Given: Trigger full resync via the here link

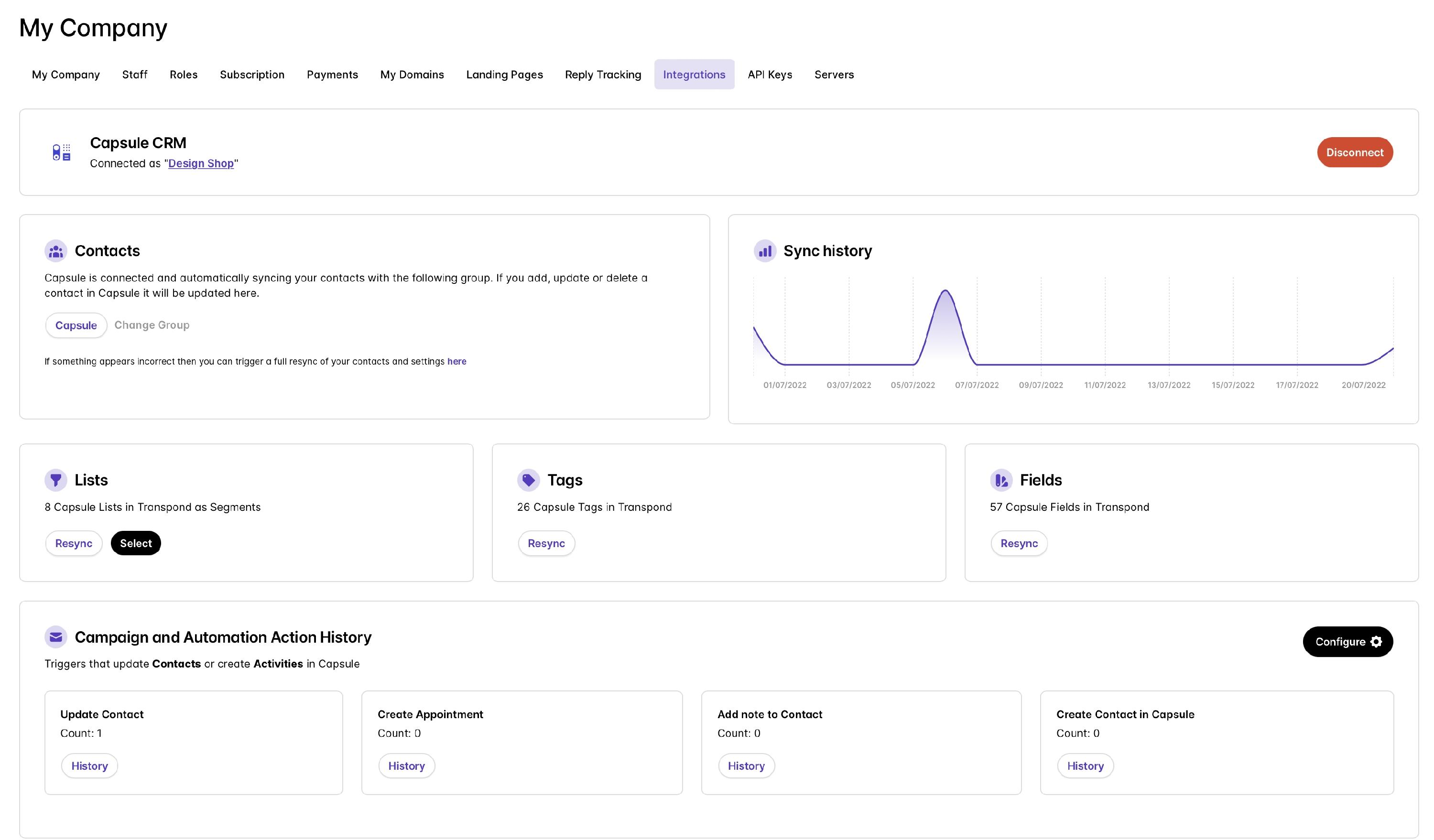Looking at the screenshot, I should click(x=456, y=361).
